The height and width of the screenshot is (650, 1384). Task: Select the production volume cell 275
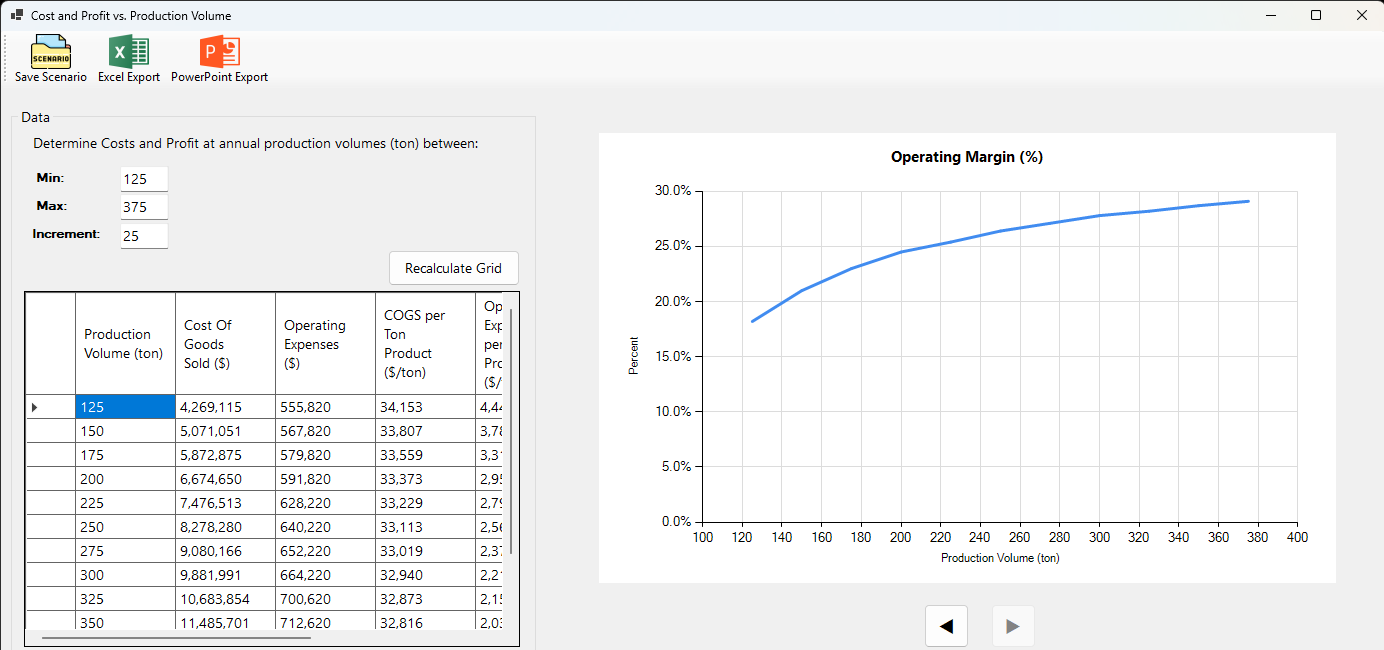click(125, 551)
